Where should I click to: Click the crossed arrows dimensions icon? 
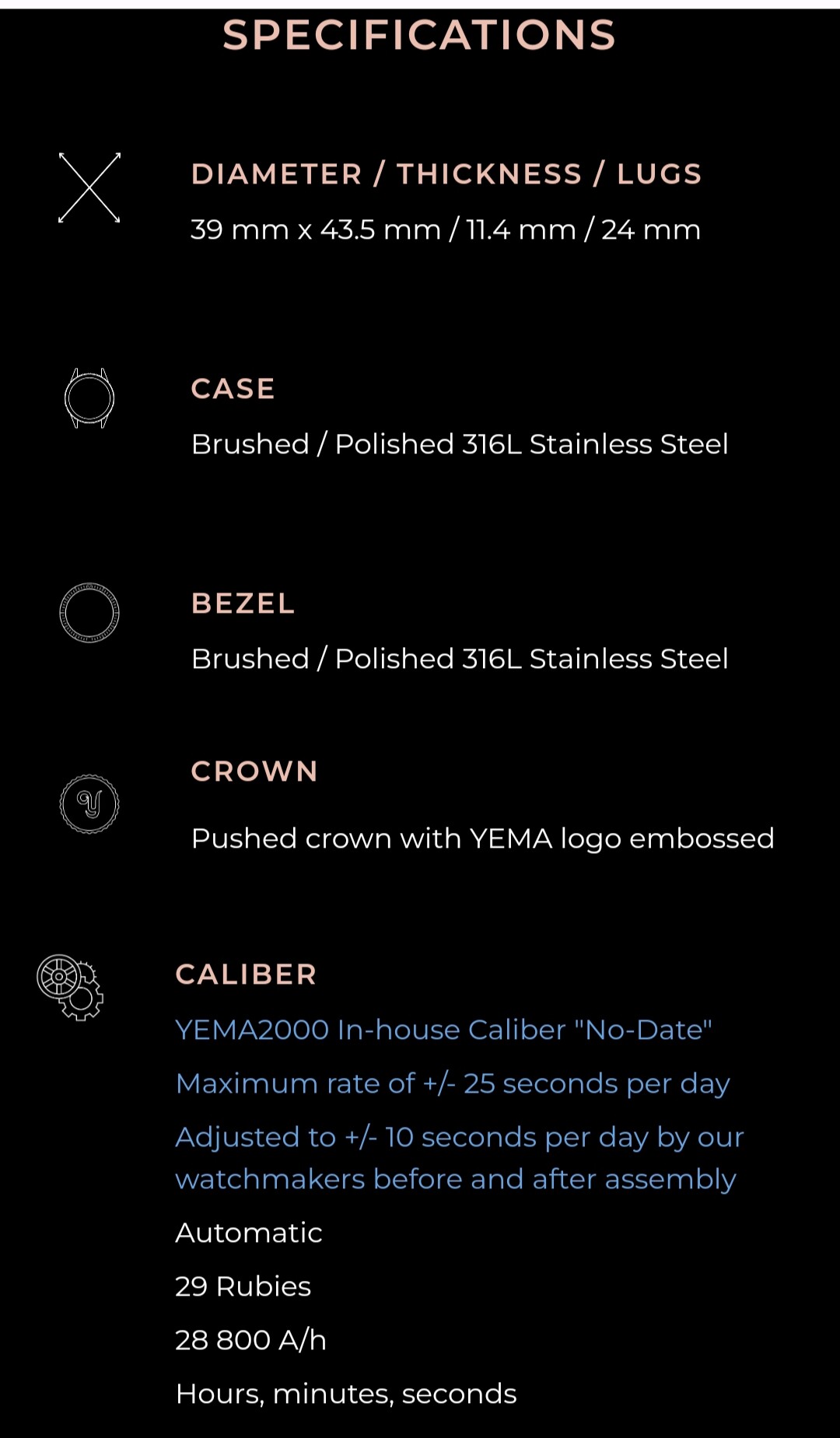pos(89,187)
